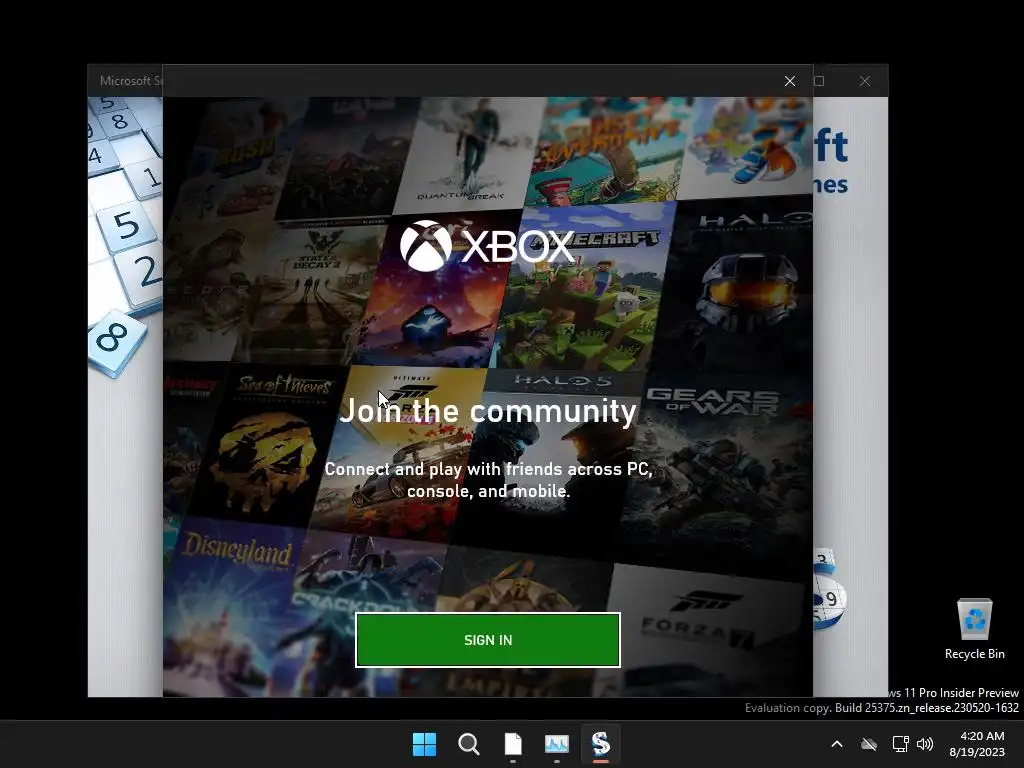
Task: Click the Connect and play with friends text
Action: click(x=488, y=480)
